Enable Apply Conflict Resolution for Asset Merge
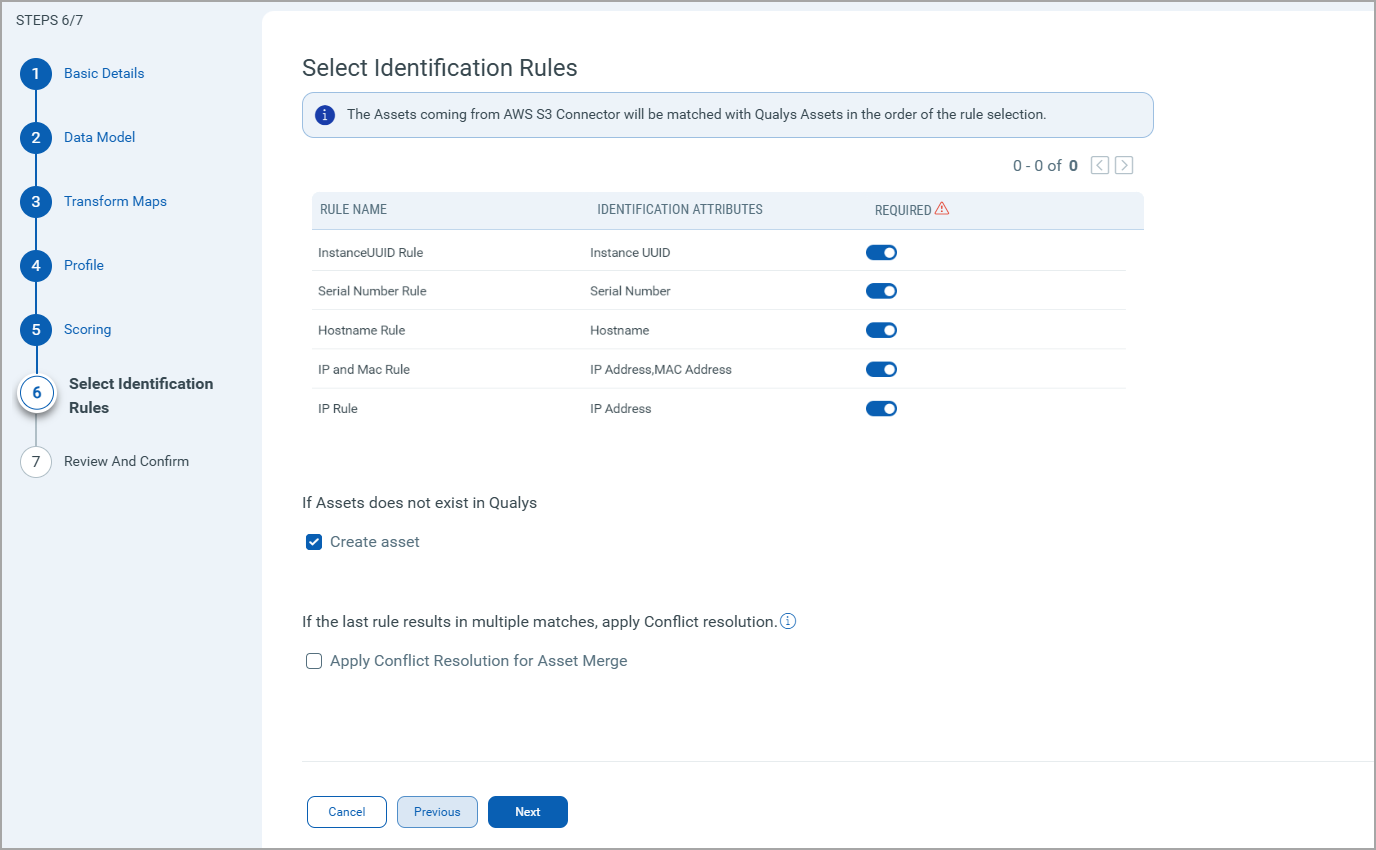Image resolution: width=1376 pixels, height=850 pixels. coord(313,660)
